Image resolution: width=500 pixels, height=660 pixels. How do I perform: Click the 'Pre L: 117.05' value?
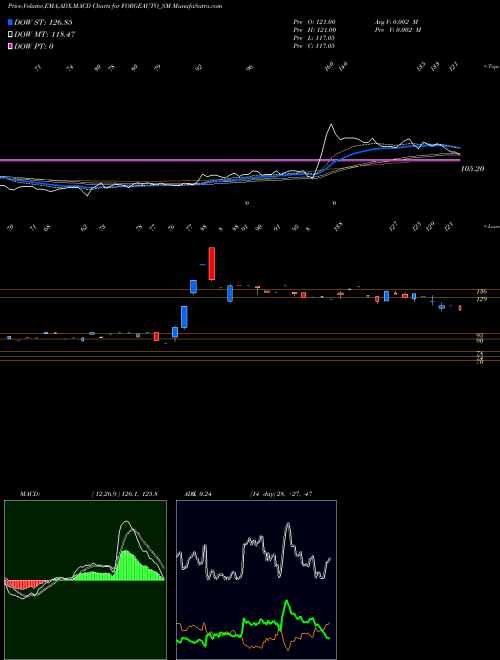314,38
